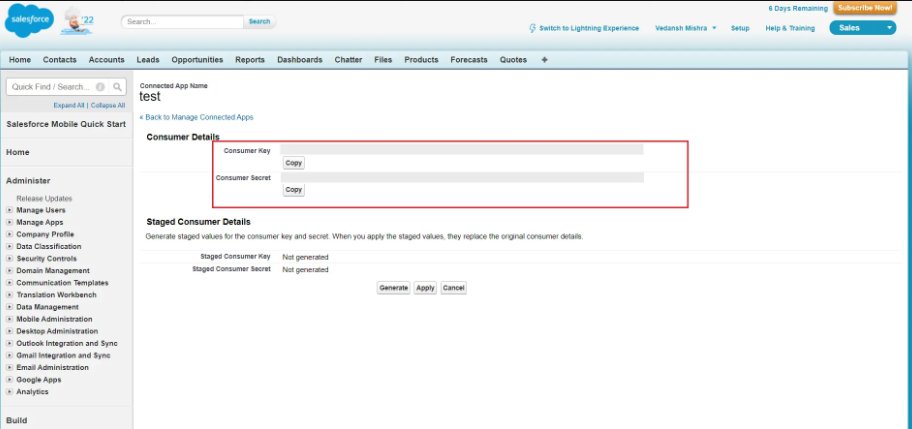Expand the Data Management node
912x429 pixels.
[10, 307]
